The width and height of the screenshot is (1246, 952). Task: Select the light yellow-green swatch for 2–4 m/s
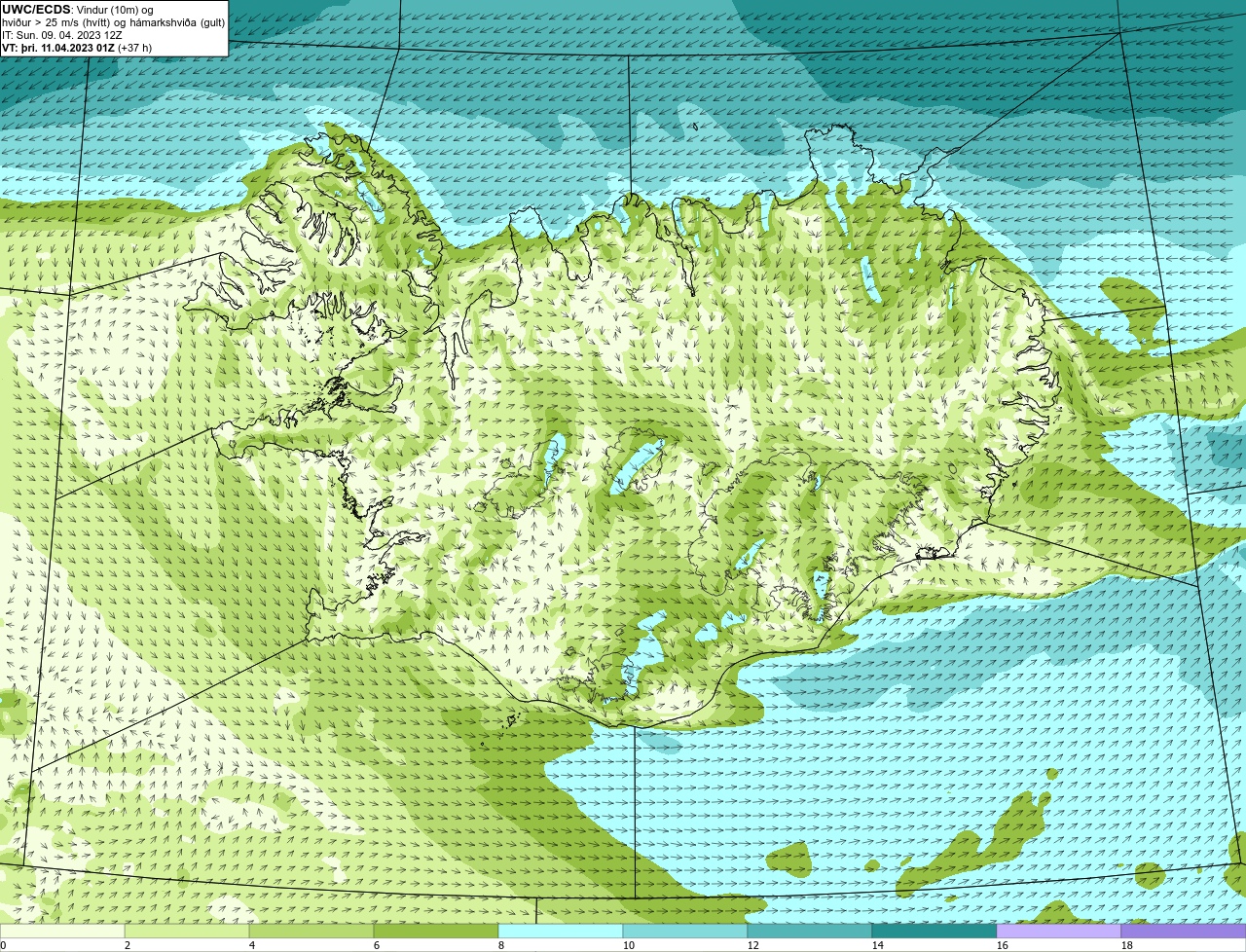point(187,931)
